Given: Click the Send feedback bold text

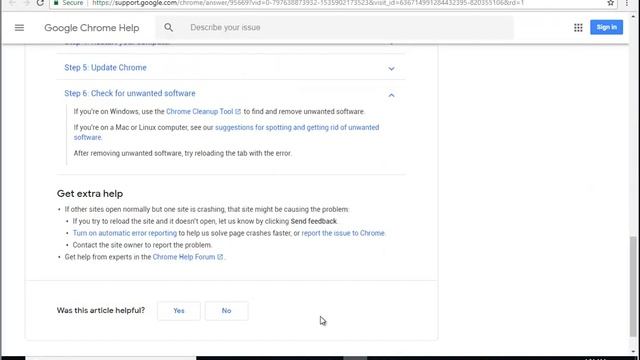Looking at the screenshot, I should click(313, 221).
